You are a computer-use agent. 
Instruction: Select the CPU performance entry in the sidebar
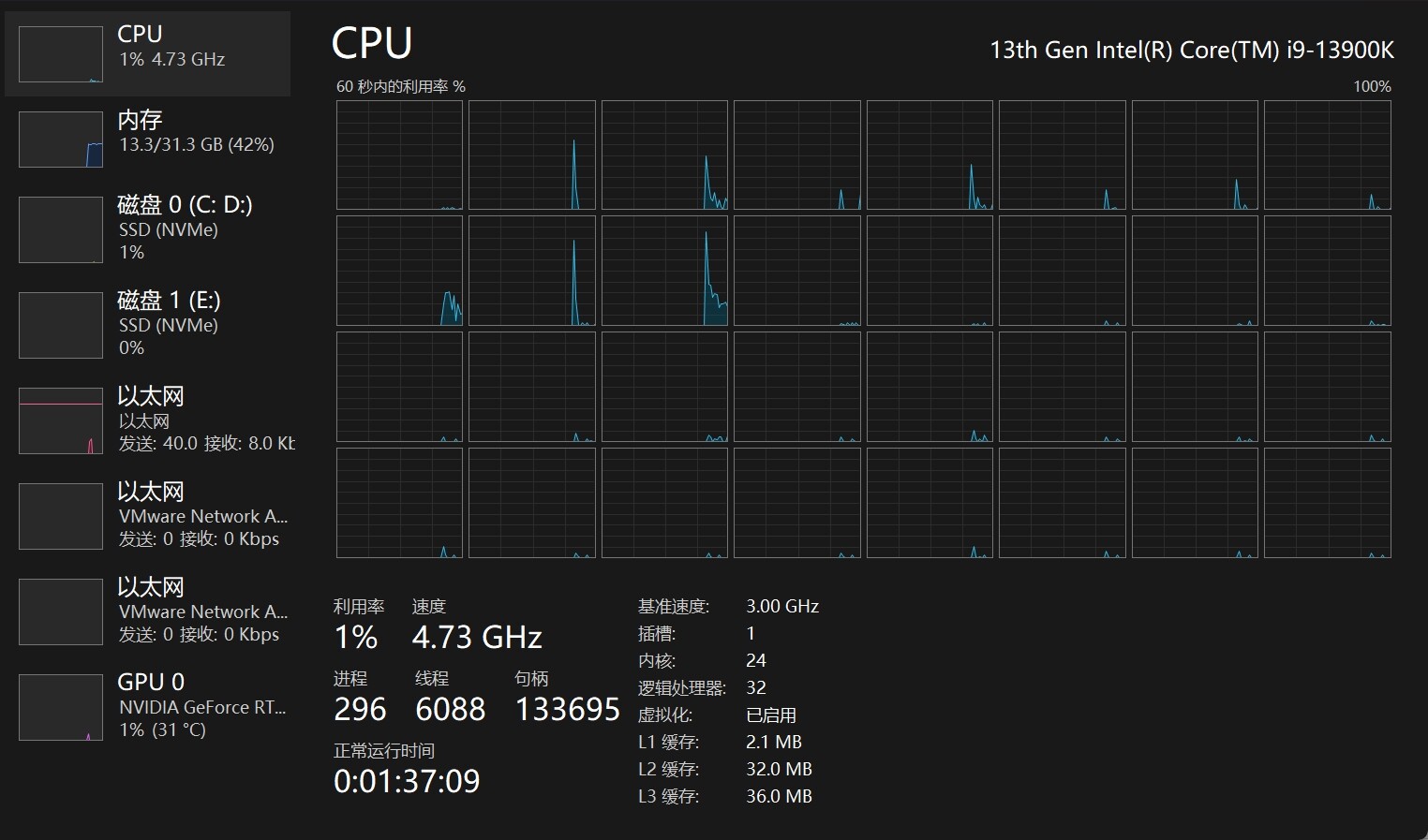tap(147, 54)
